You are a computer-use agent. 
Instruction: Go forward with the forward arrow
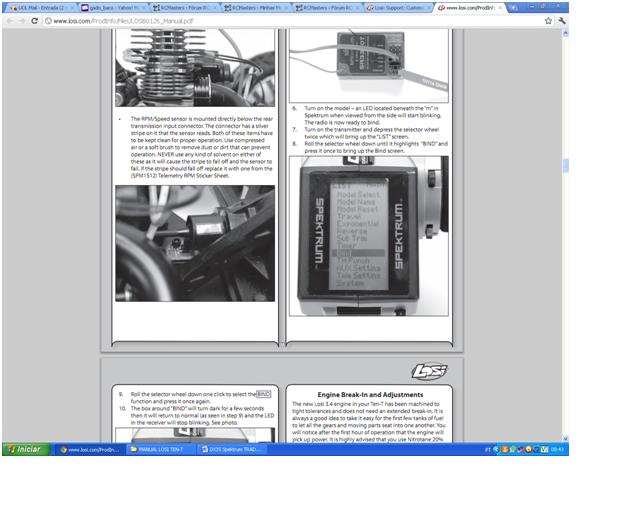[22, 20]
